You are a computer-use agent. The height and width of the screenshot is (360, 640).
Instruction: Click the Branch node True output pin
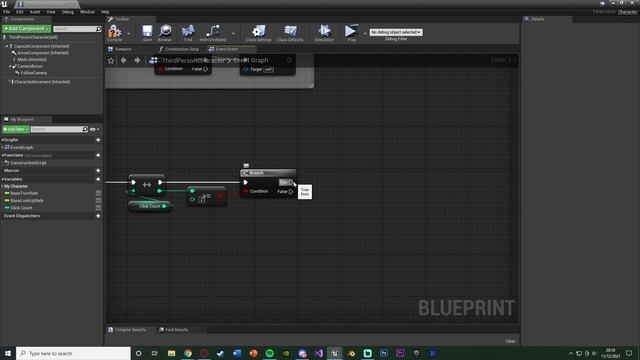[x=290, y=182]
